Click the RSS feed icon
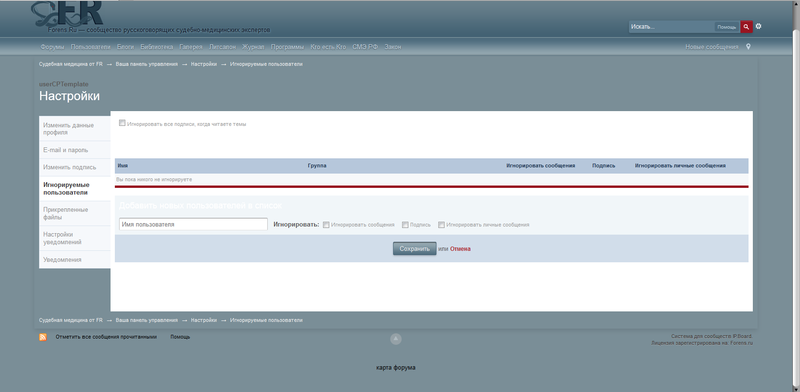 (43, 337)
